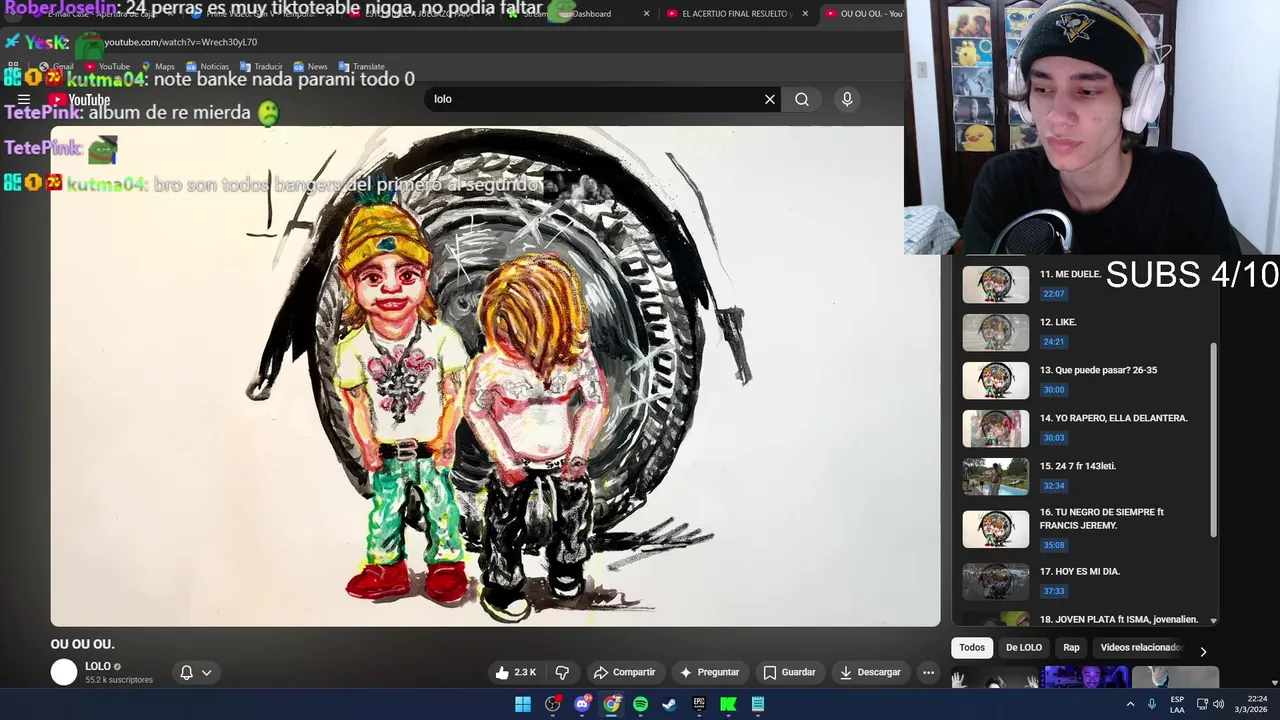Open Steam from the taskbar

coord(670,704)
